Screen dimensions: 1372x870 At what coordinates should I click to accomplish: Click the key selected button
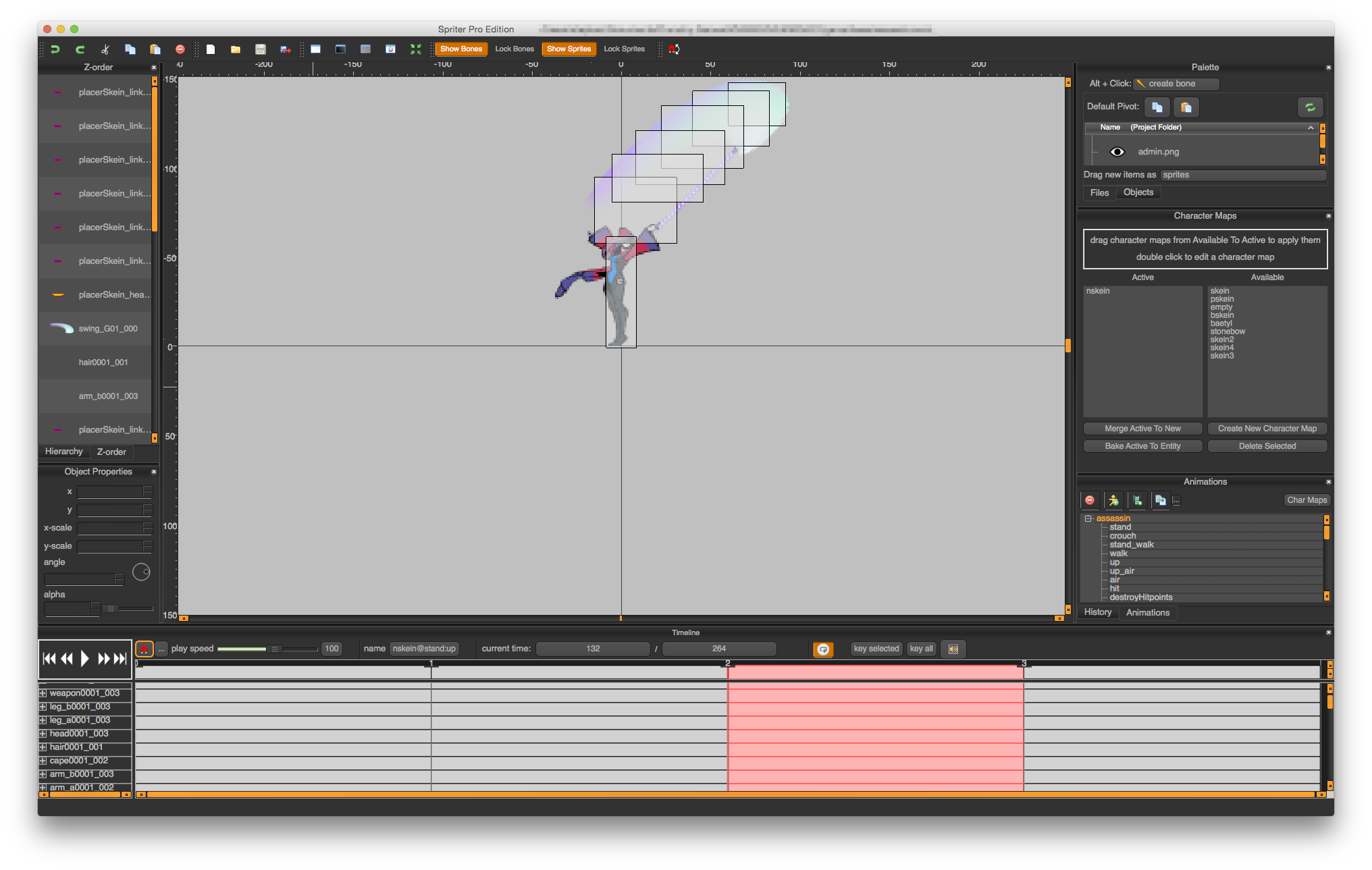[x=876, y=649]
